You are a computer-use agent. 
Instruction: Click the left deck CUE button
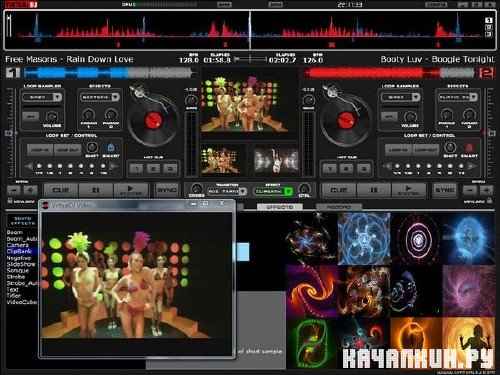tap(60, 190)
